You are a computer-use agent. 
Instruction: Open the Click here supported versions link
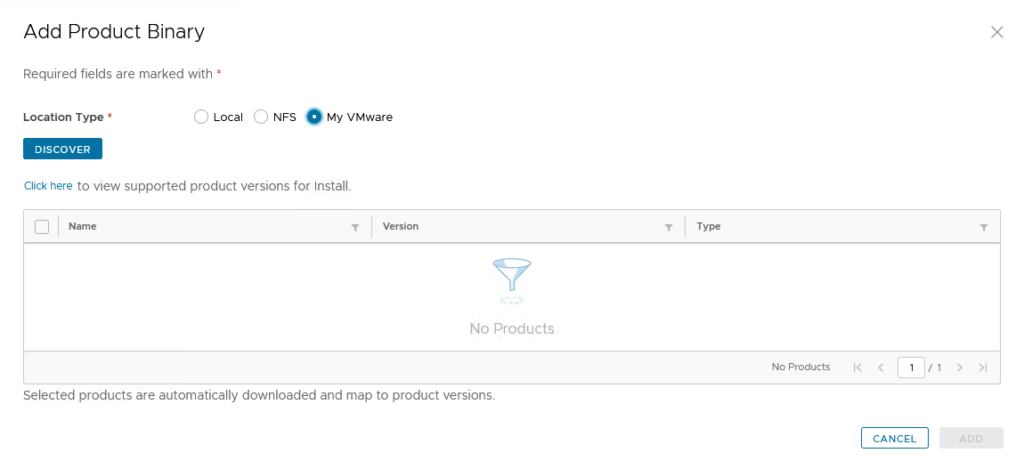[x=48, y=186]
